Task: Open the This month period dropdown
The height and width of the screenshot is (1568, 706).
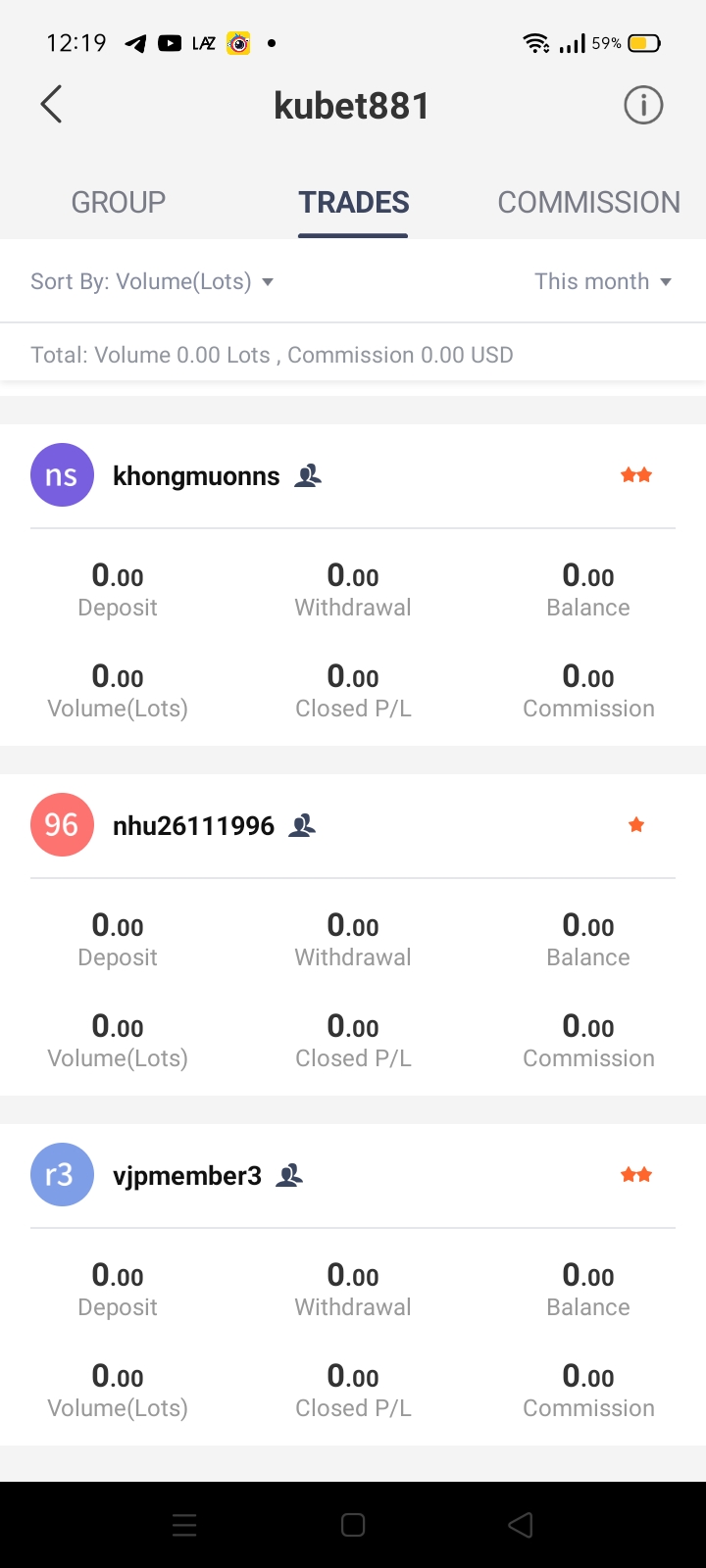Action: pyautogui.click(x=603, y=282)
